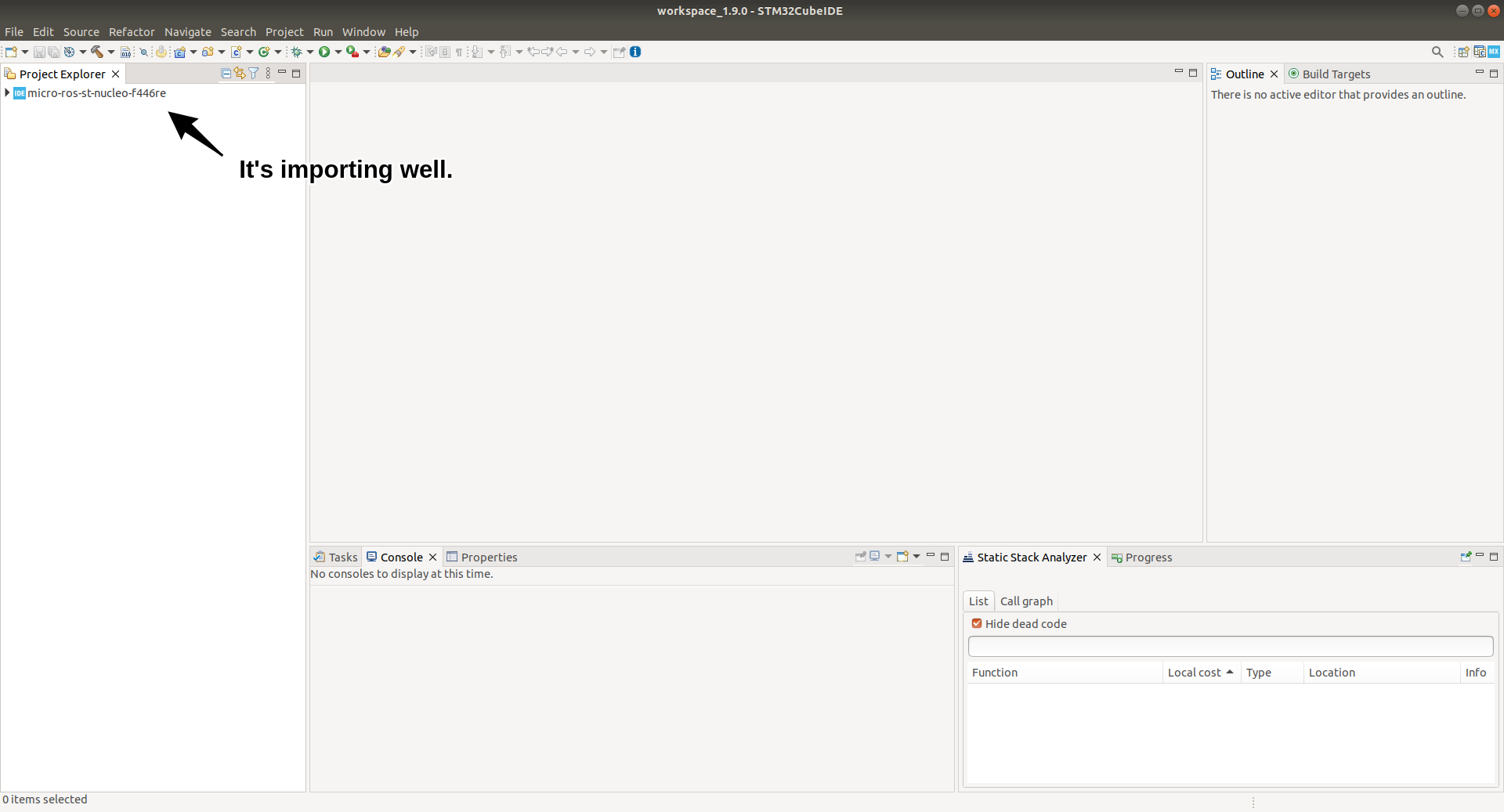Close the Console tab
1504x812 pixels.
pos(432,558)
